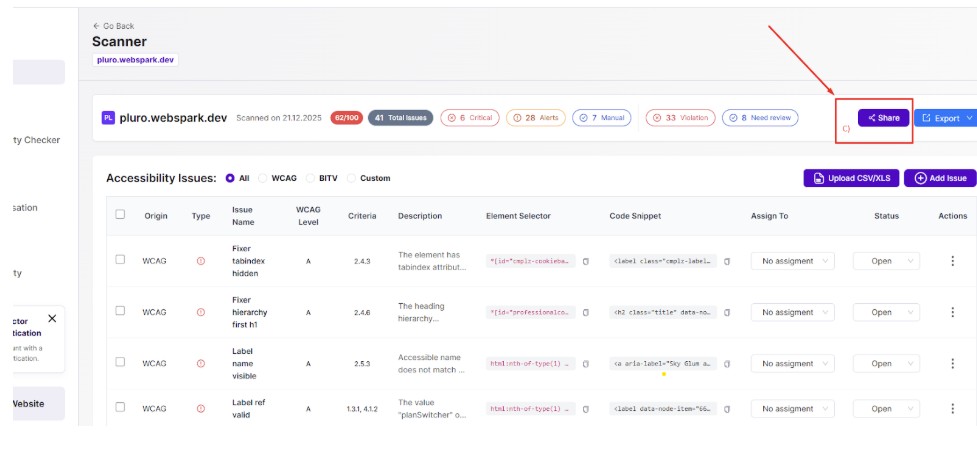Click the <h2 class="title" code snippet
Viewport: 977px width, 475px height.
[663, 312]
